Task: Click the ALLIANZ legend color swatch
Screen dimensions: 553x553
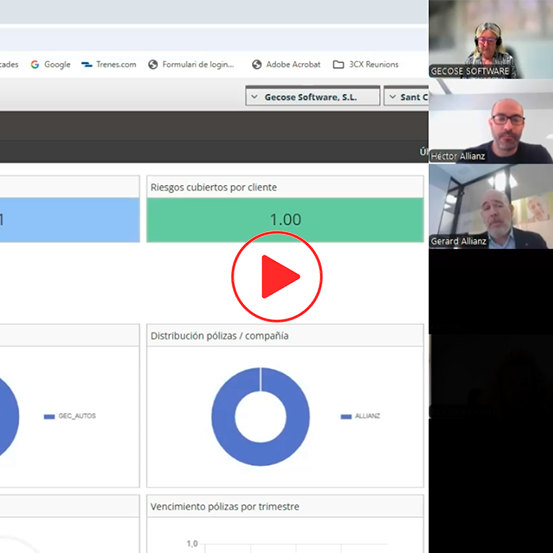Action: [346, 417]
